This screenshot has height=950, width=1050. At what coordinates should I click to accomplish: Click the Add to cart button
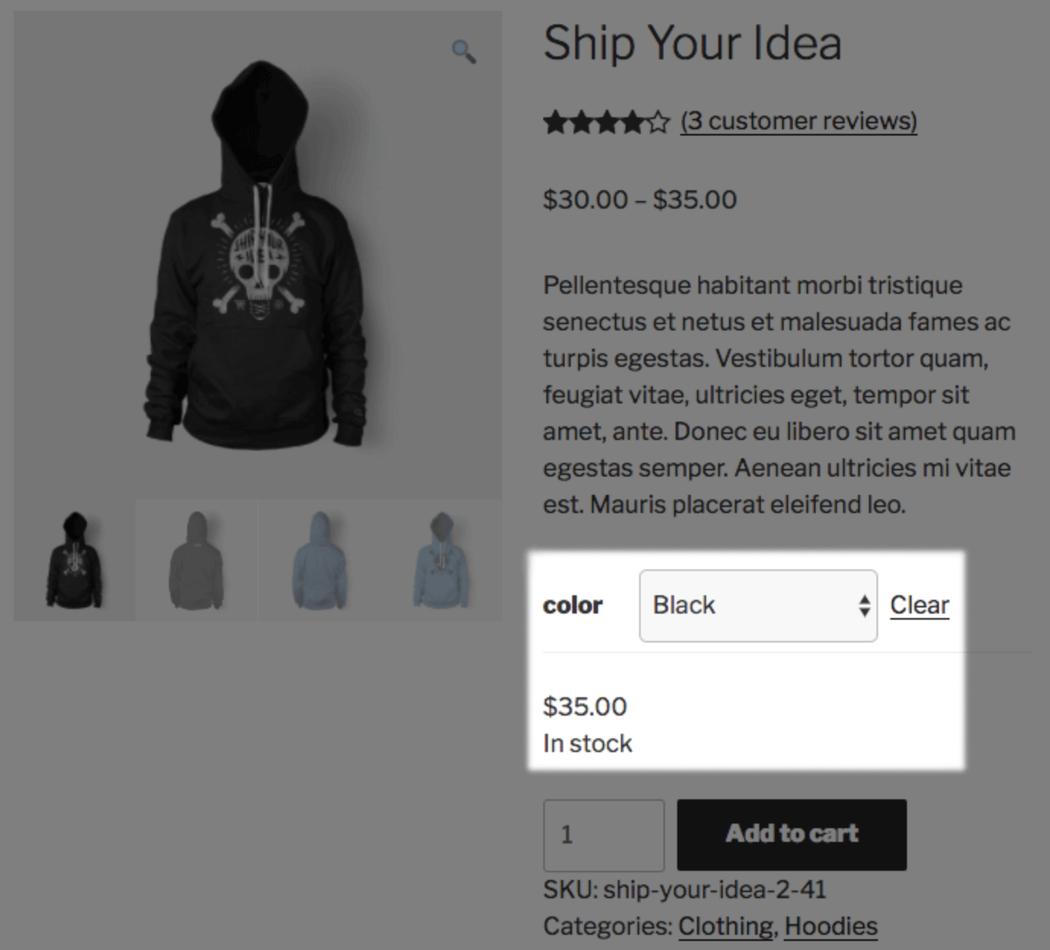pos(791,834)
